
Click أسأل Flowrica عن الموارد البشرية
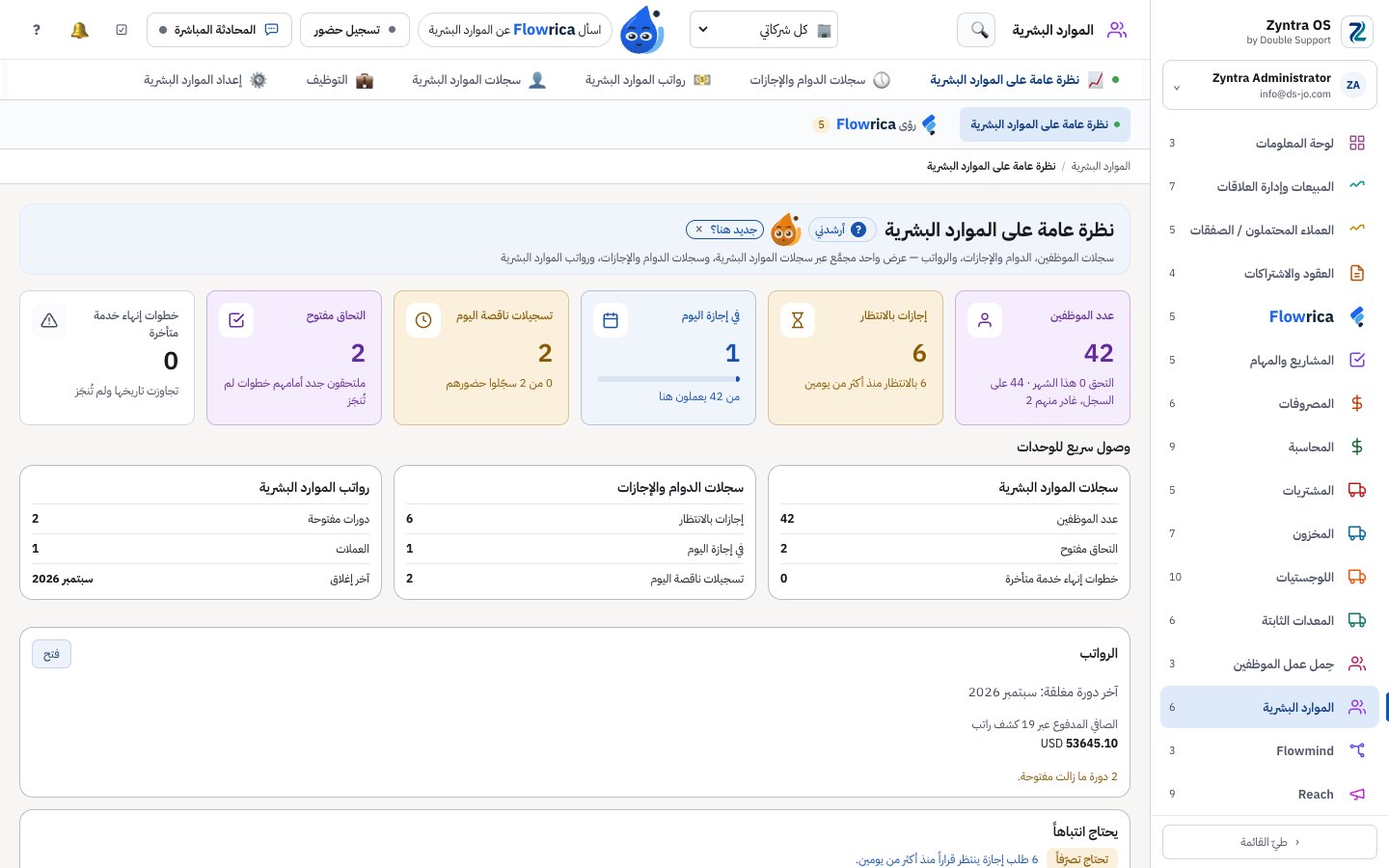coord(515,30)
